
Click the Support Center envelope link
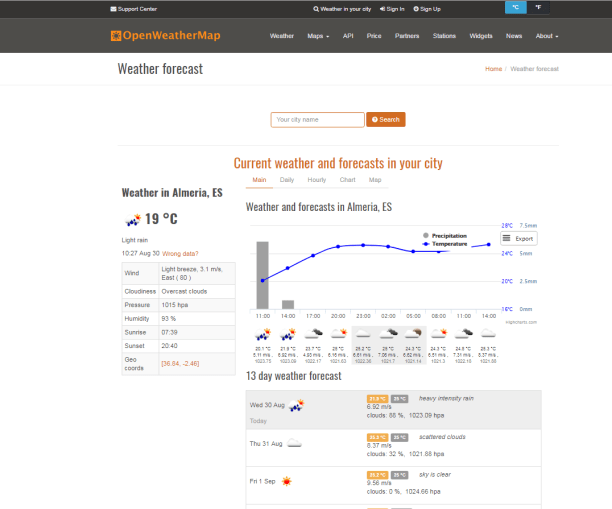click(136, 8)
